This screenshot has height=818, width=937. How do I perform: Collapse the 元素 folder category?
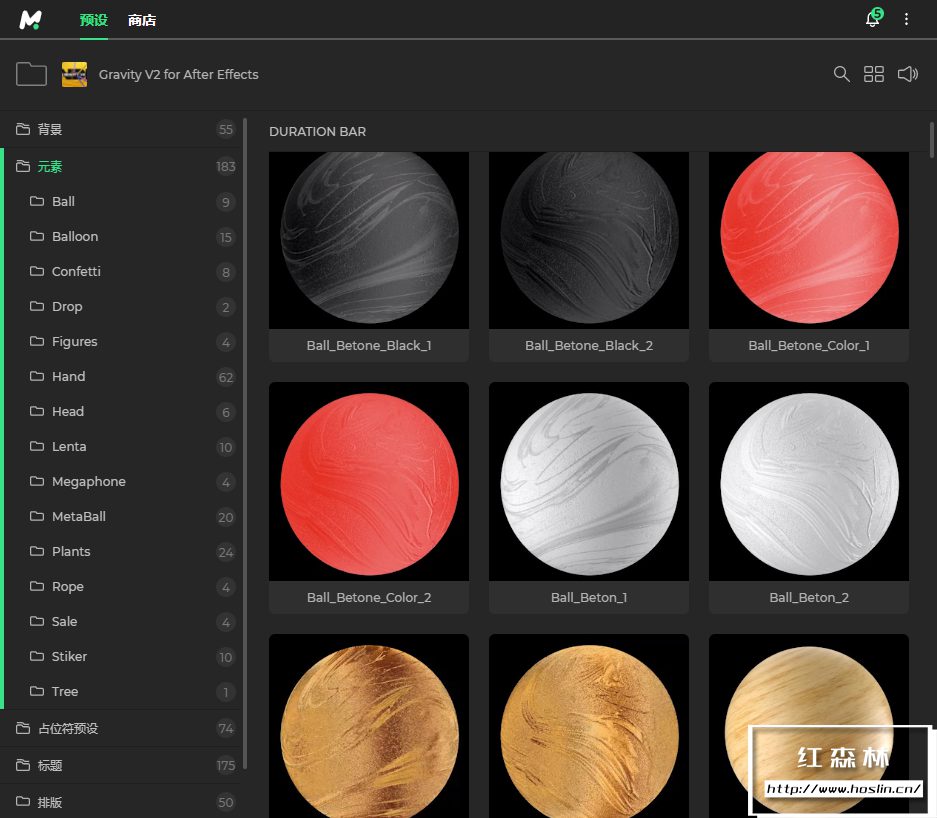pos(50,166)
